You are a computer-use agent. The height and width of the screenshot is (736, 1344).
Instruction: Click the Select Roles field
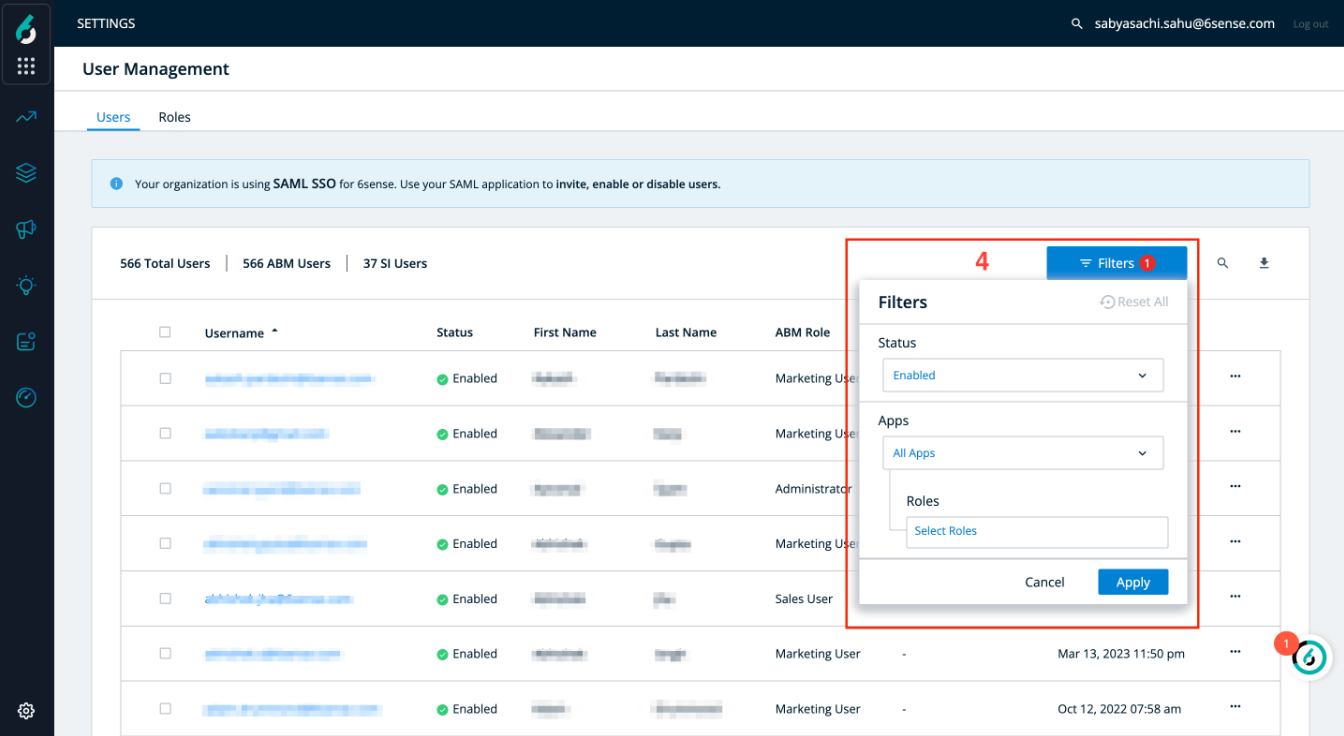[1037, 532]
